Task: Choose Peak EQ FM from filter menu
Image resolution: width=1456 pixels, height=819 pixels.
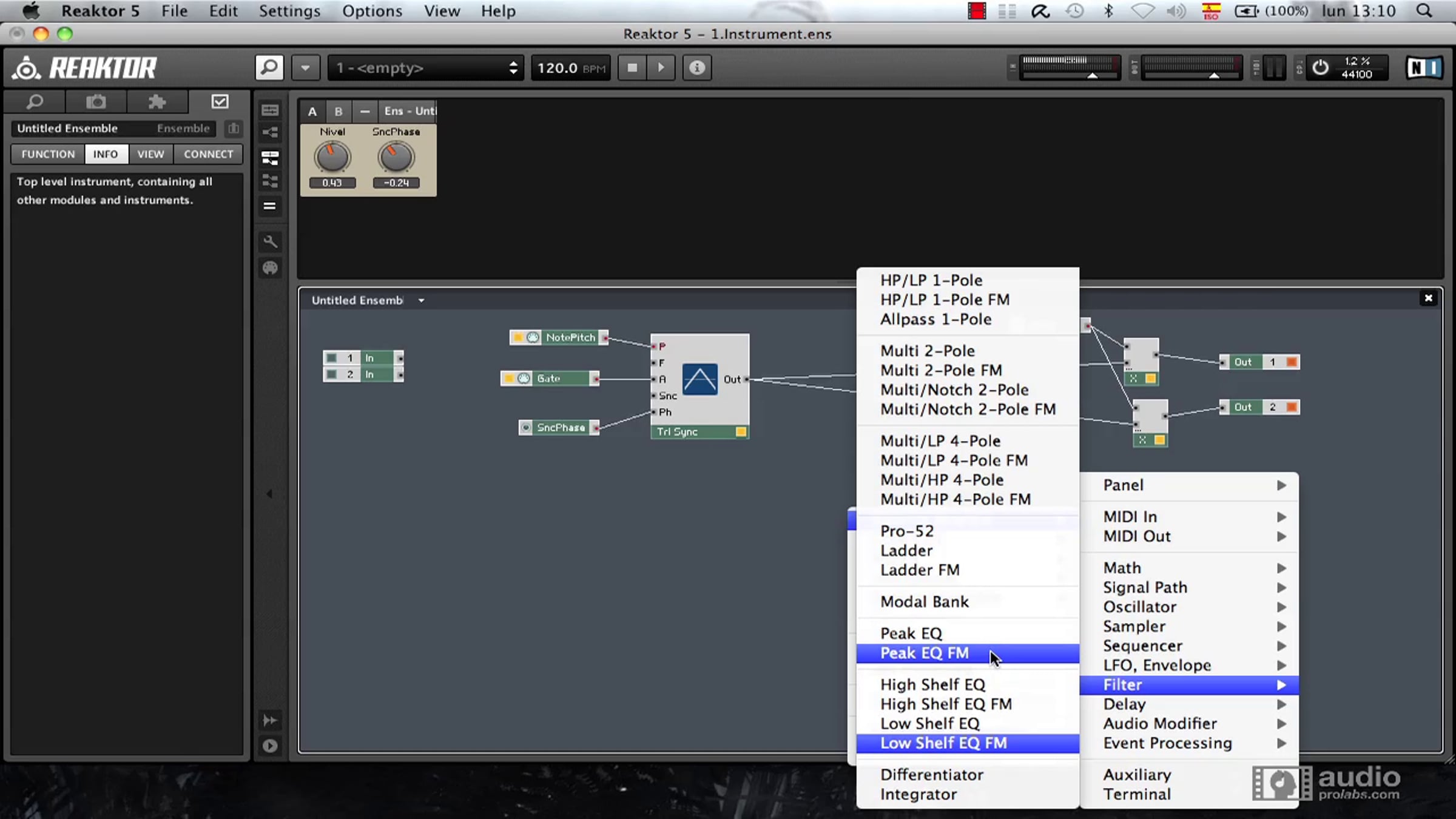Action: [925, 653]
